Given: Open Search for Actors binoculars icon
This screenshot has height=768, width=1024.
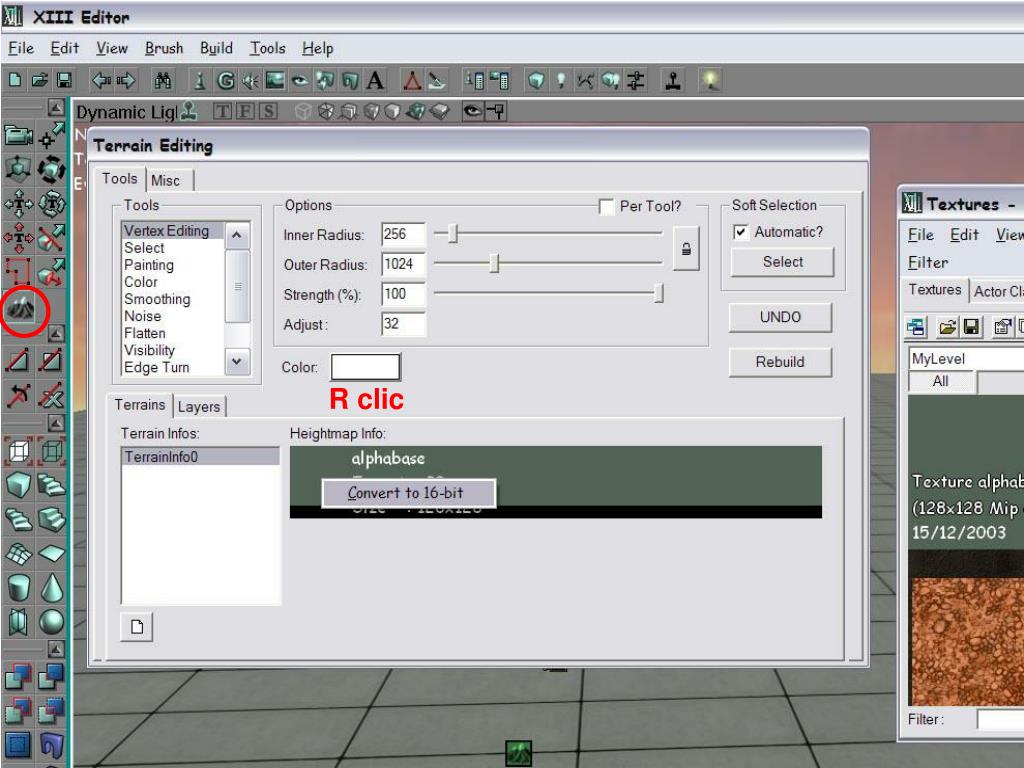Looking at the screenshot, I should (163, 80).
